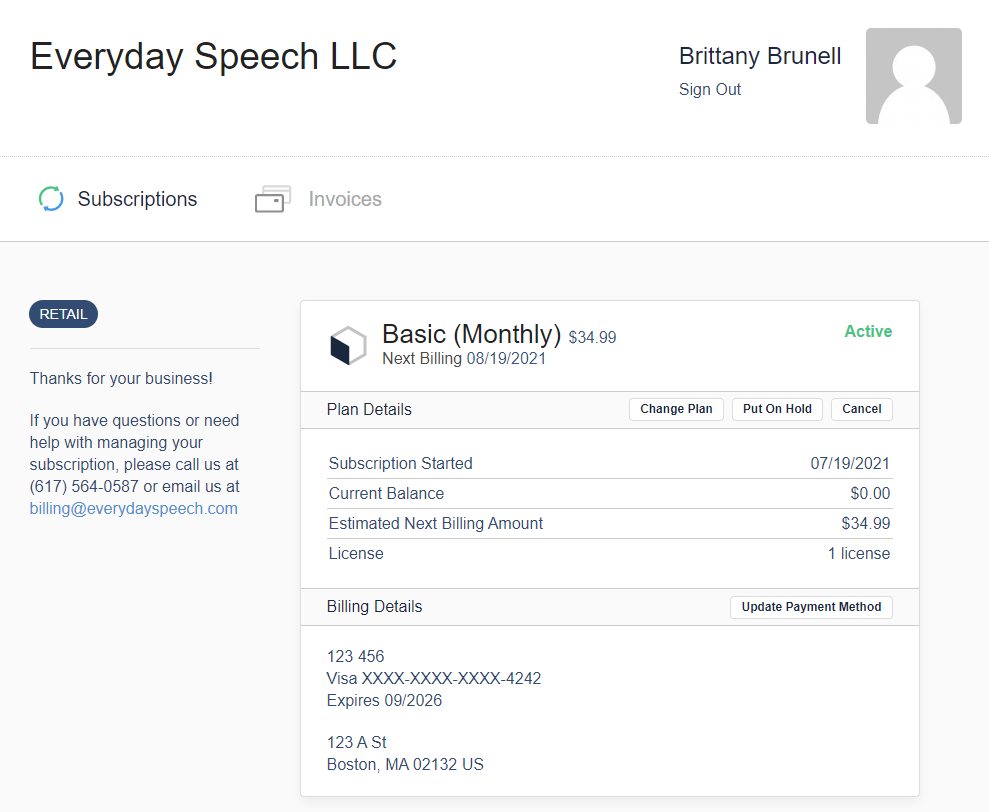Click the Subscriptions refresh-arrows icon
Viewport: 989px width, 812px height.
click(x=51, y=199)
